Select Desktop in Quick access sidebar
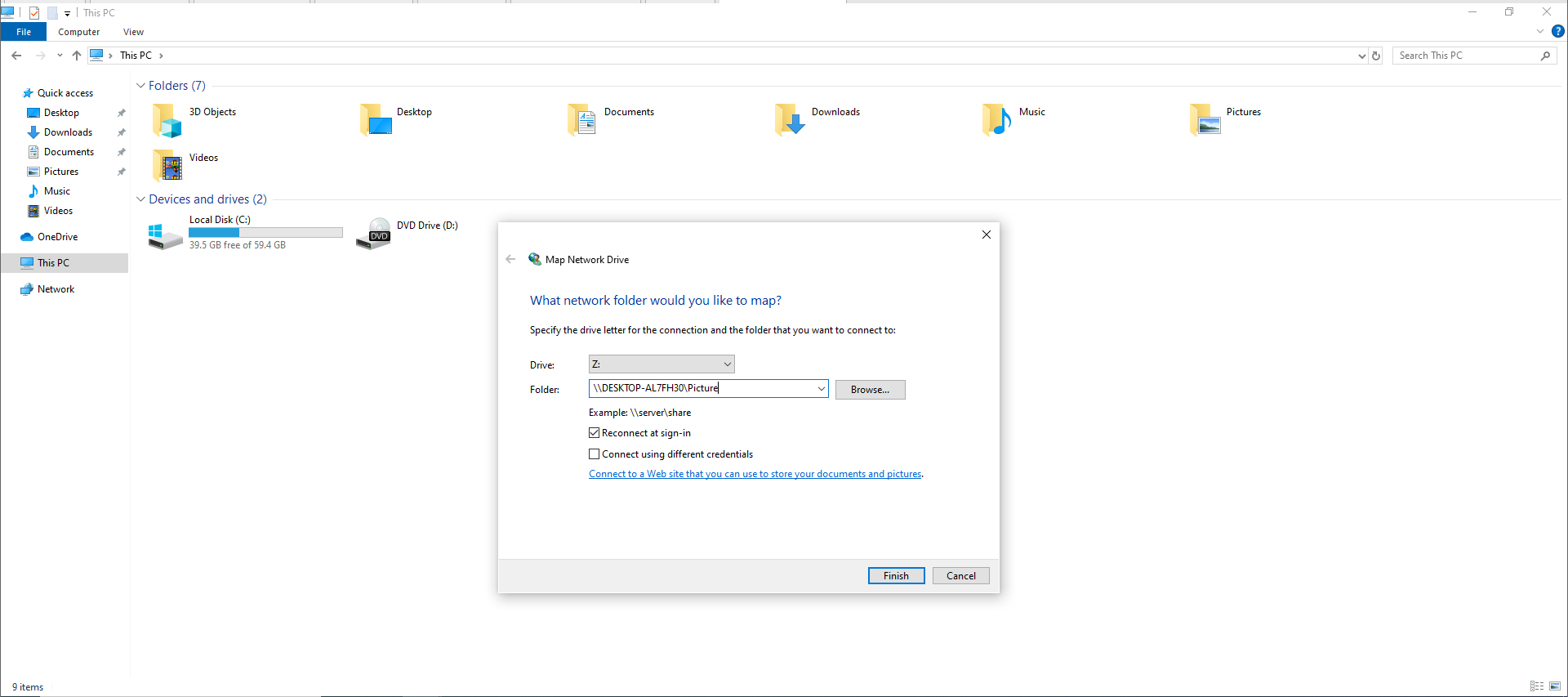Viewport: 1568px width, 697px height. click(61, 113)
